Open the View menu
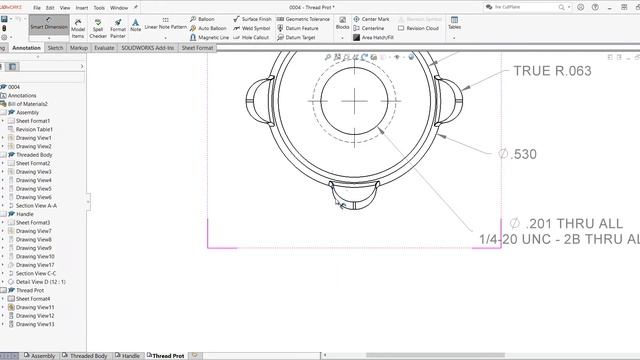Image resolution: width=640 pixels, height=360 pixels. tap(65, 8)
